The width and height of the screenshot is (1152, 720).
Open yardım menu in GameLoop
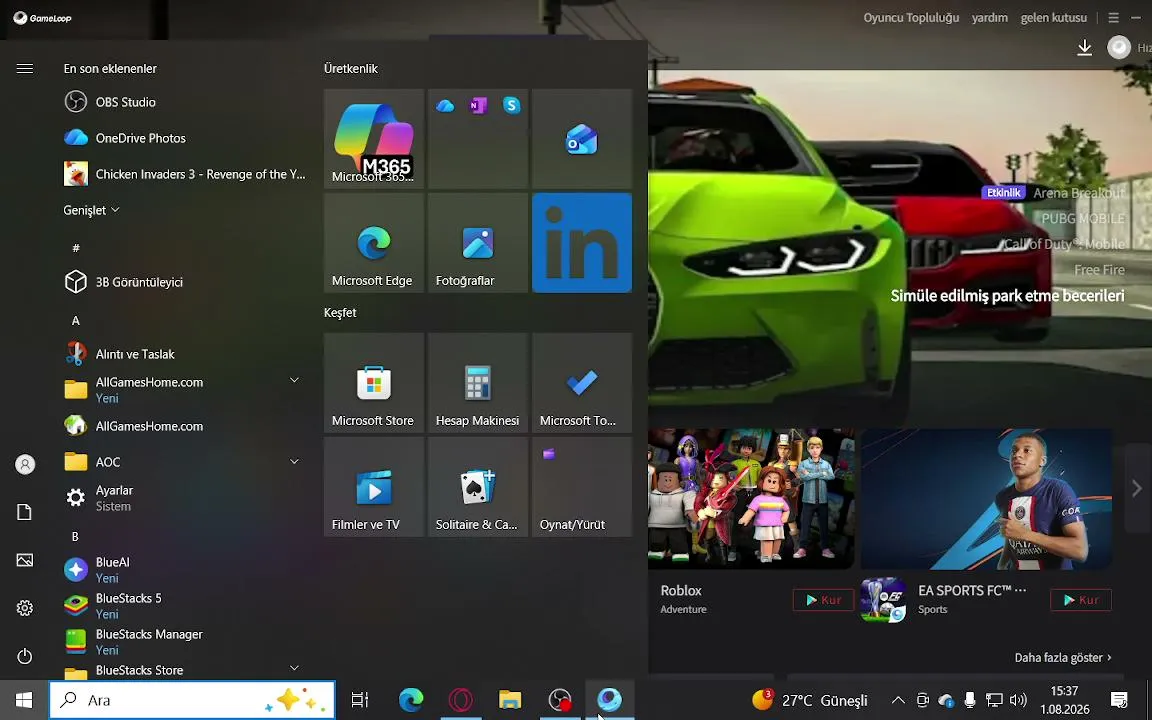[x=990, y=18]
